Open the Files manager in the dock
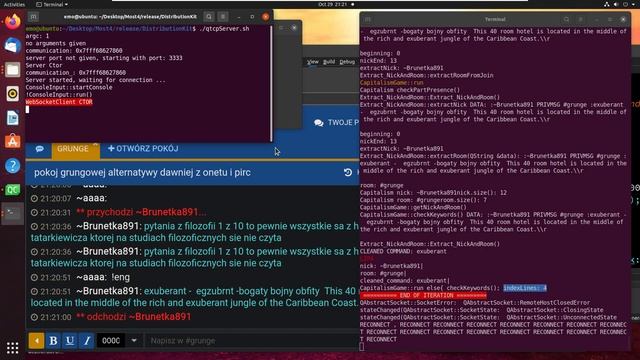 pyautogui.click(x=13, y=69)
